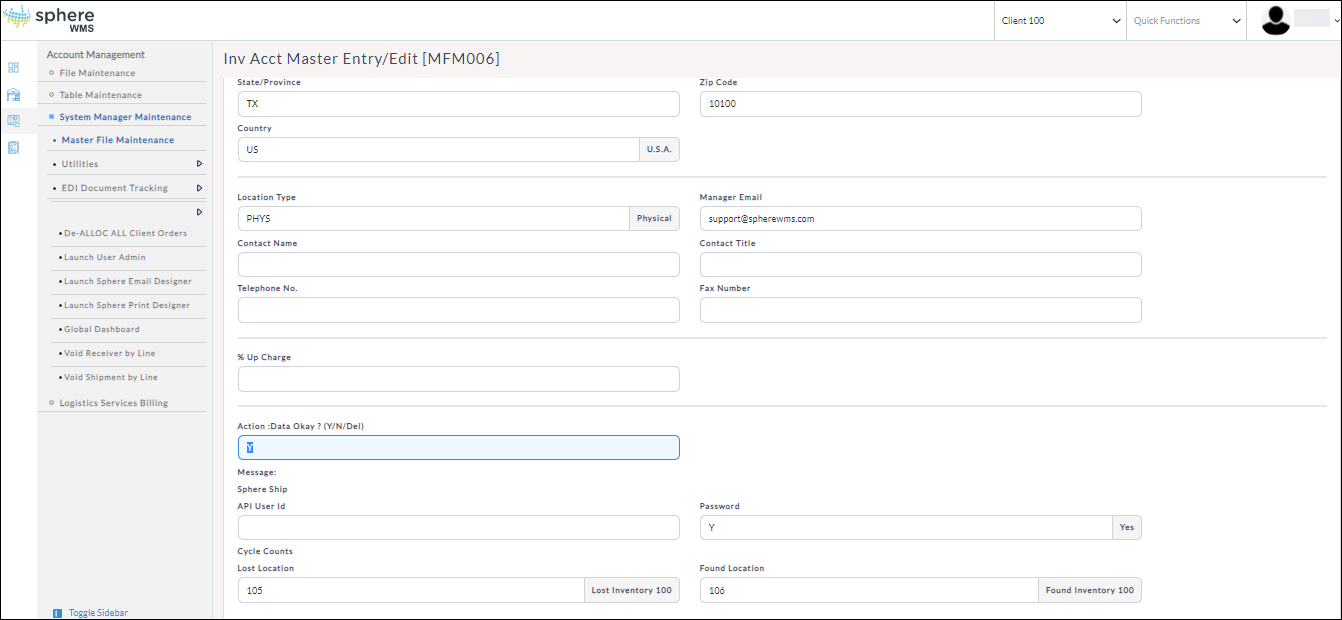This screenshot has width=1342, height=620.
Task: Open Launch Sphere Print Designer
Action: coord(126,305)
